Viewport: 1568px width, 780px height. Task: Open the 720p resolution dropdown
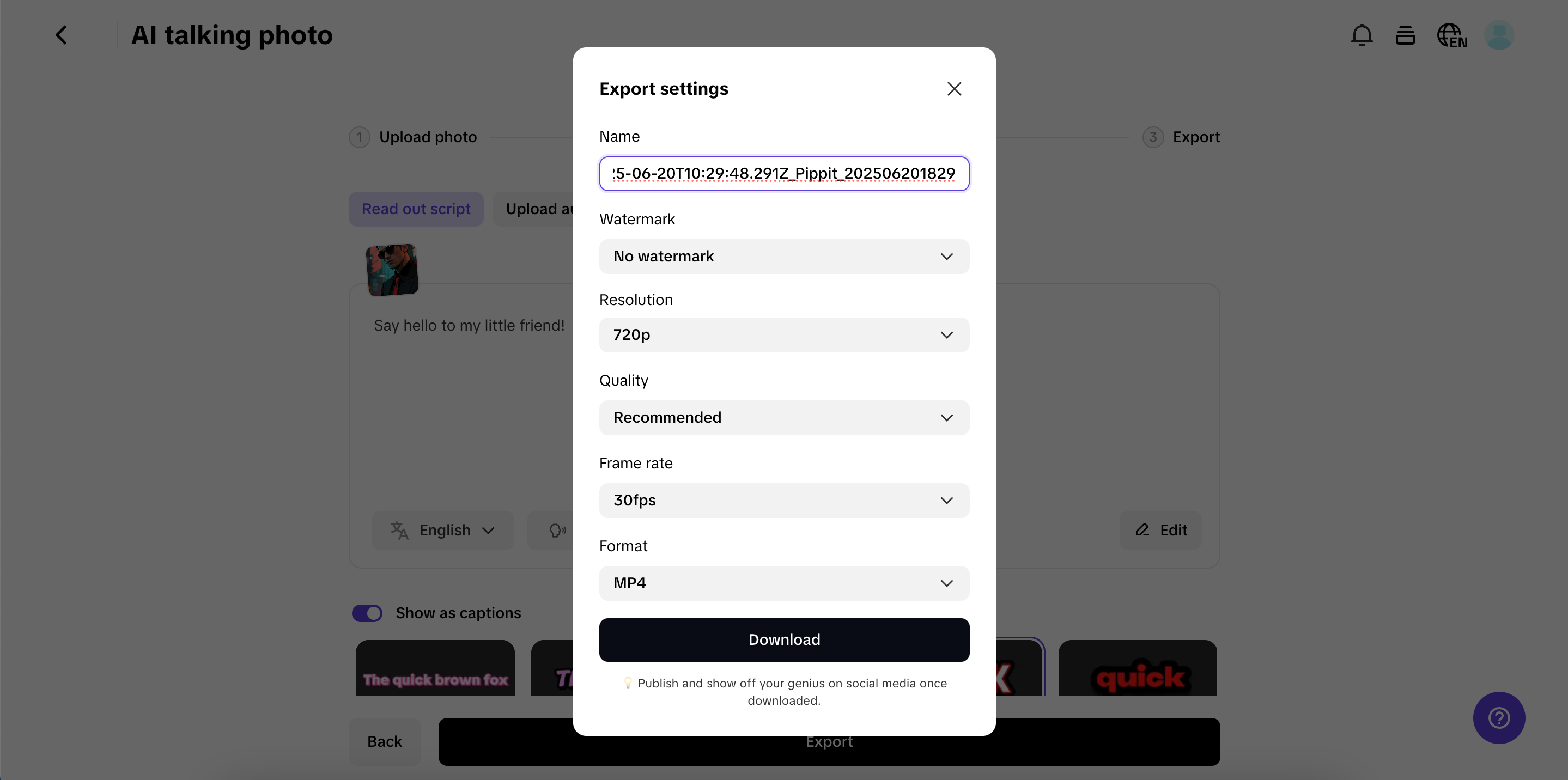[783, 334]
